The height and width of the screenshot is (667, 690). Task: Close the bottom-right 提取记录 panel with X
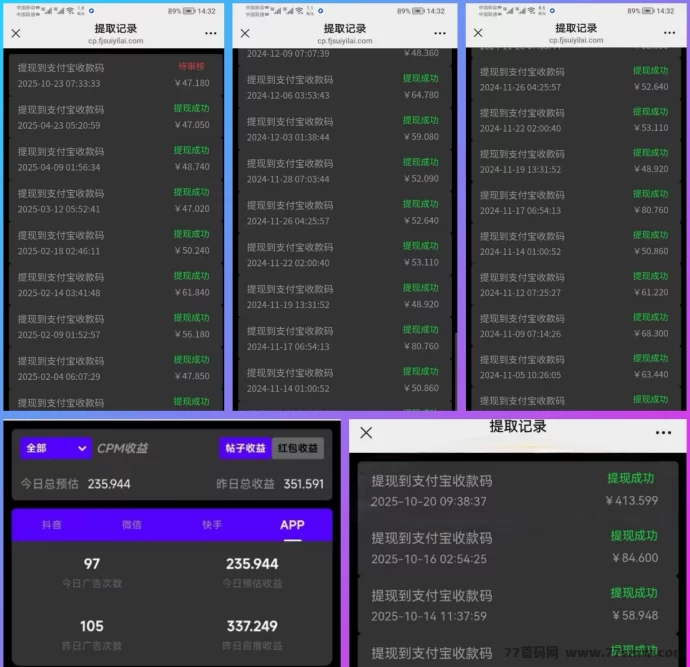click(x=366, y=433)
